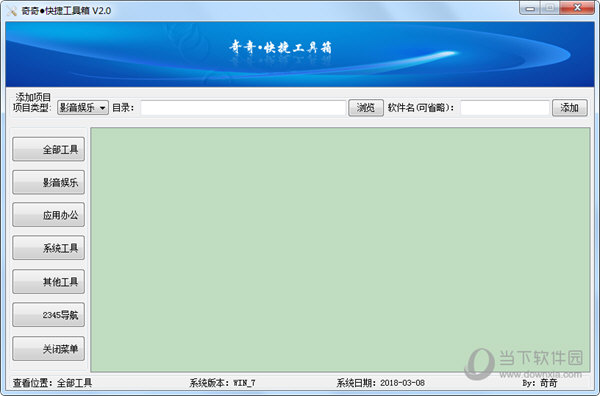Screen dimensions: 600x396
Task: Minimize the toolbox window
Action: point(530,8)
